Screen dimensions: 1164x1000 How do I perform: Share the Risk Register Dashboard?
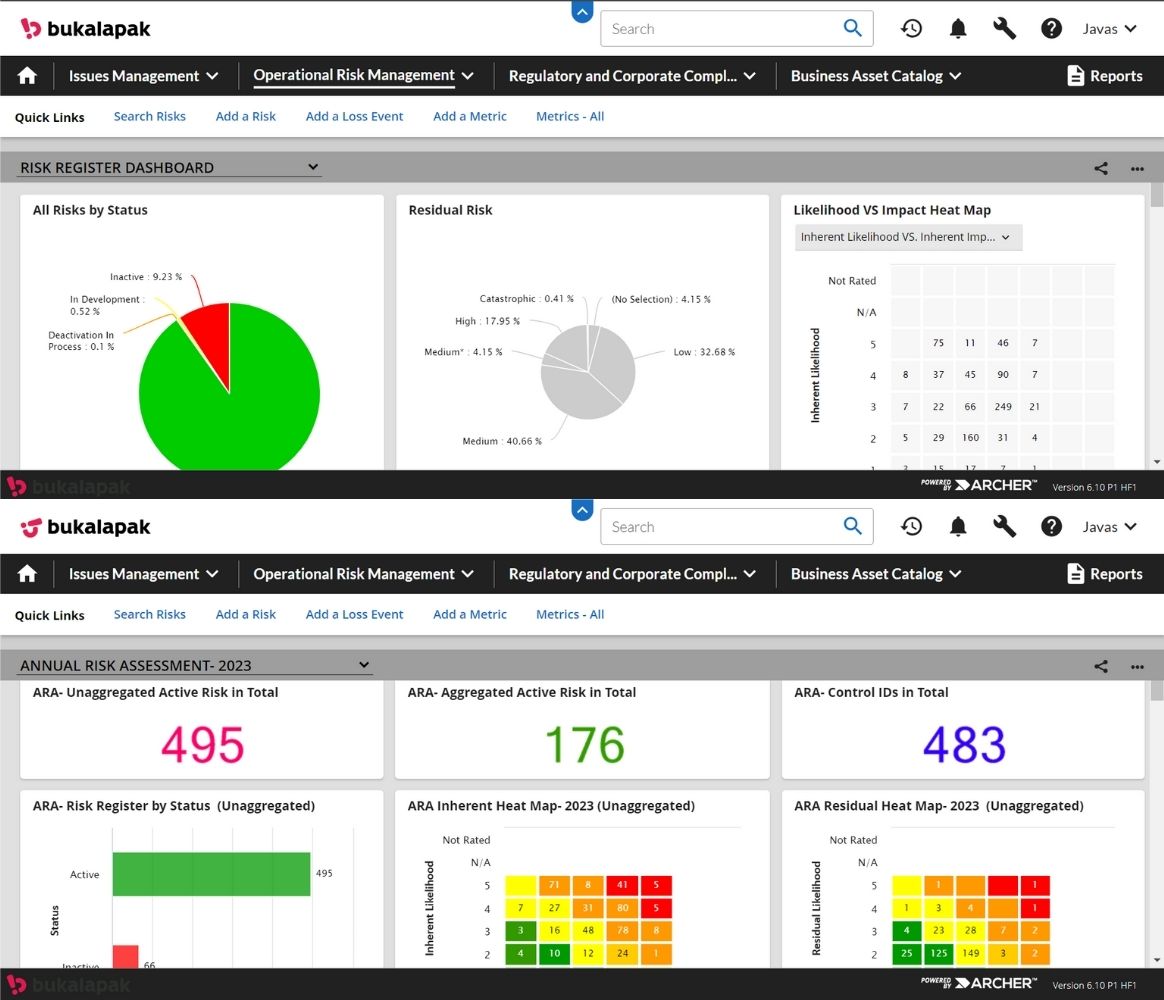coord(1101,169)
